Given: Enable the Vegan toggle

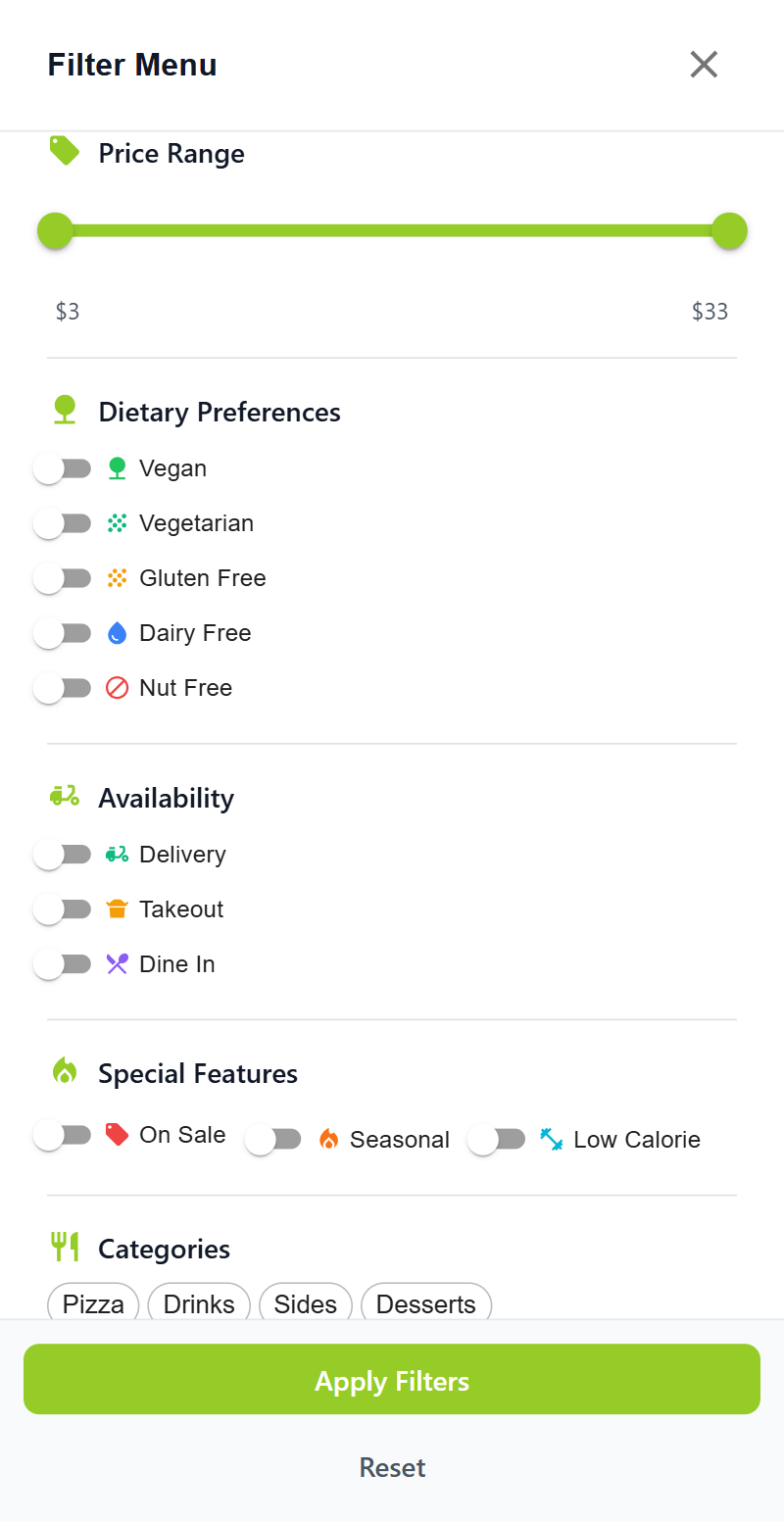Looking at the screenshot, I should [63, 468].
